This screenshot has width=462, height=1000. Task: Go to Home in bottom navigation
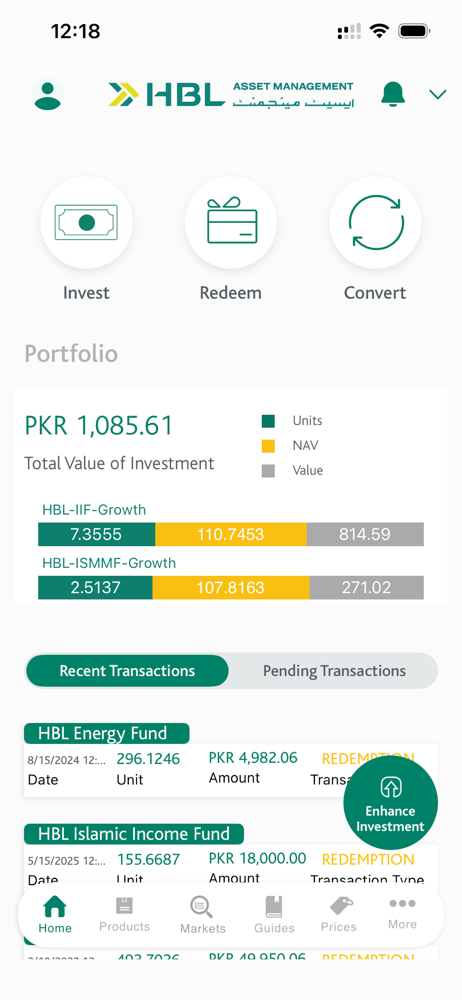[x=55, y=914]
